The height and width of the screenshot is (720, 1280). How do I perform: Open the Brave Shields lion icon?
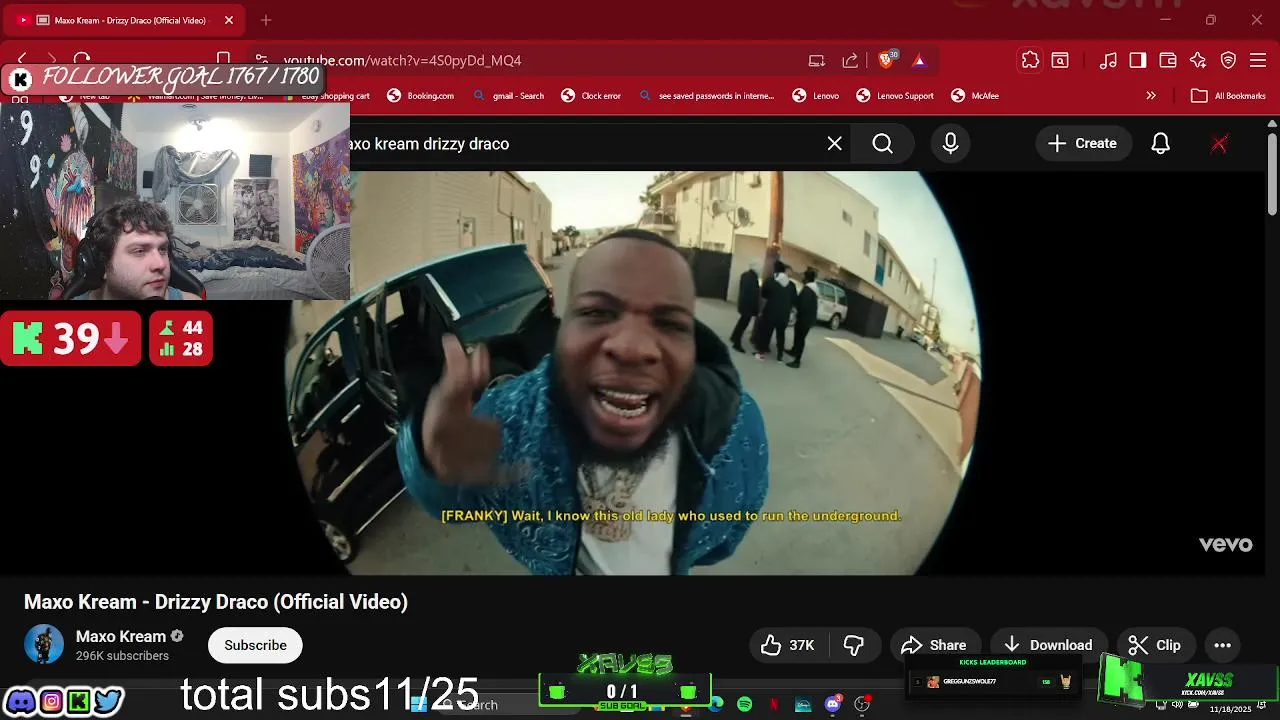tap(887, 60)
